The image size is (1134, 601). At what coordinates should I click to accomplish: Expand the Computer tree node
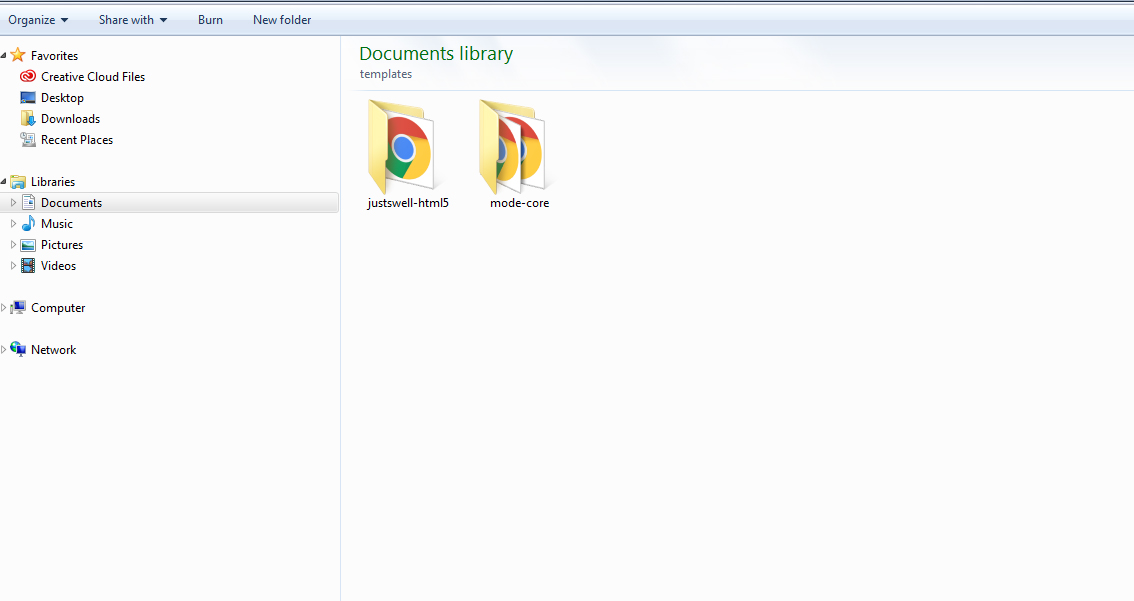coord(4,308)
